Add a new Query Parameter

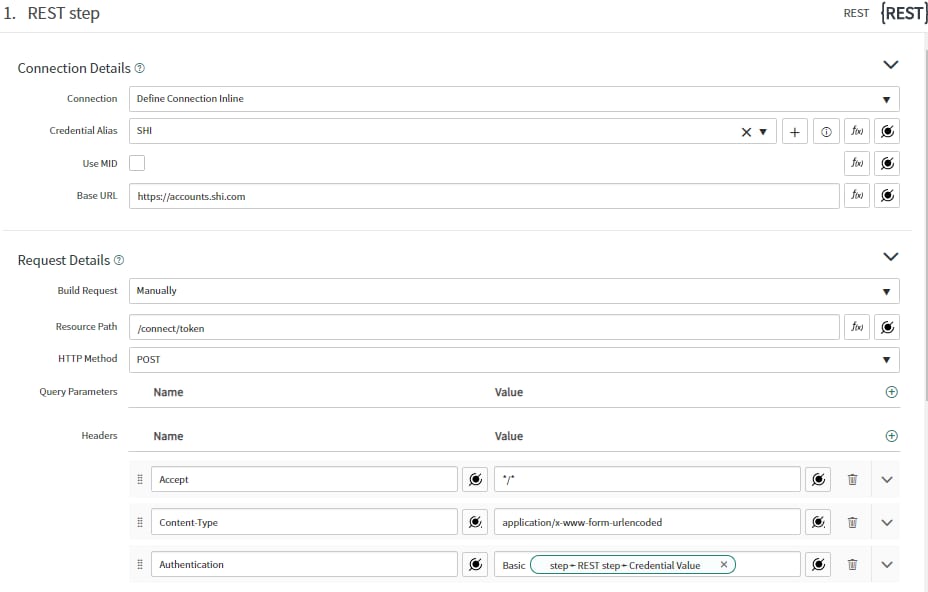coord(891,392)
